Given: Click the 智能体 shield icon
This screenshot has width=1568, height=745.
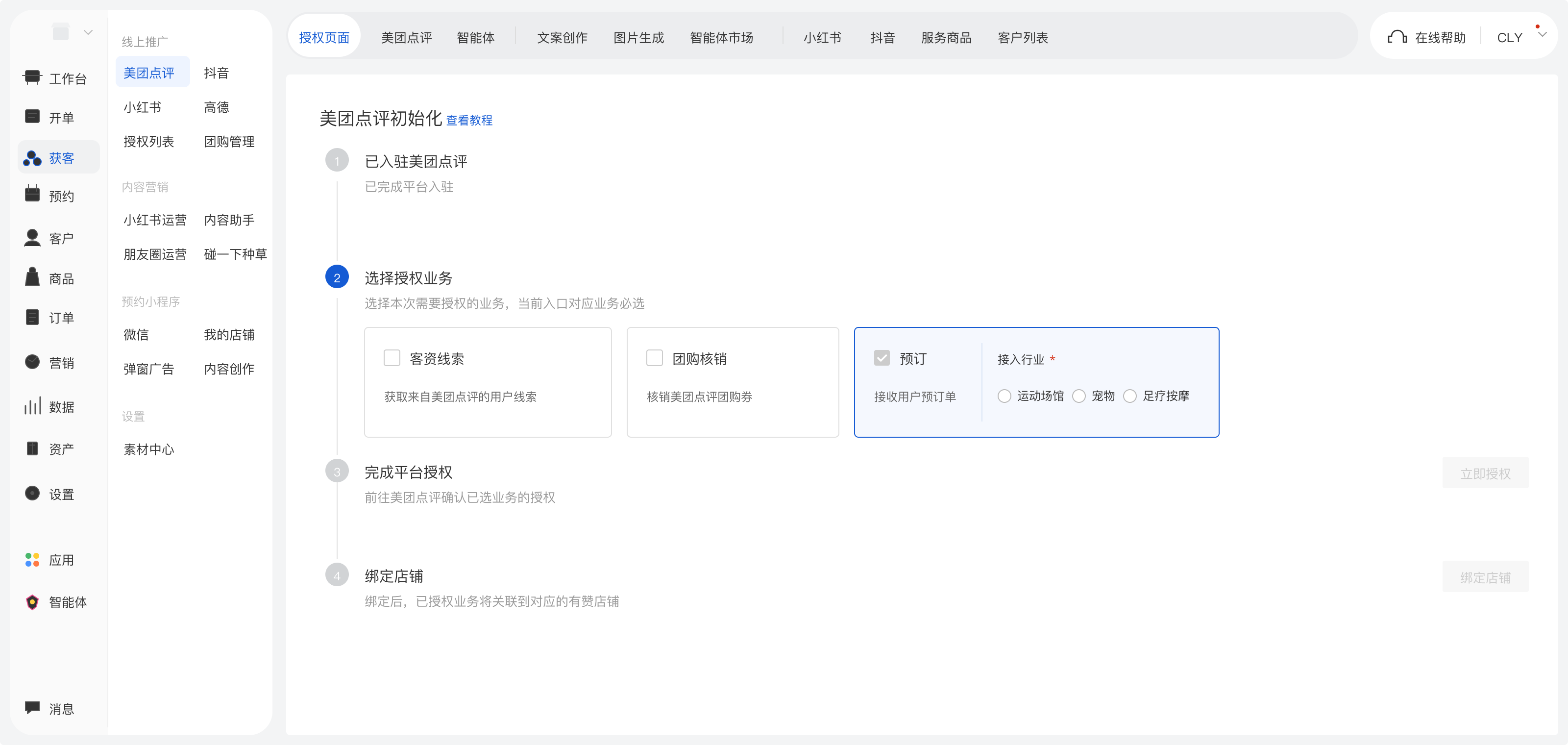Looking at the screenshot, I should pos(32,602).
